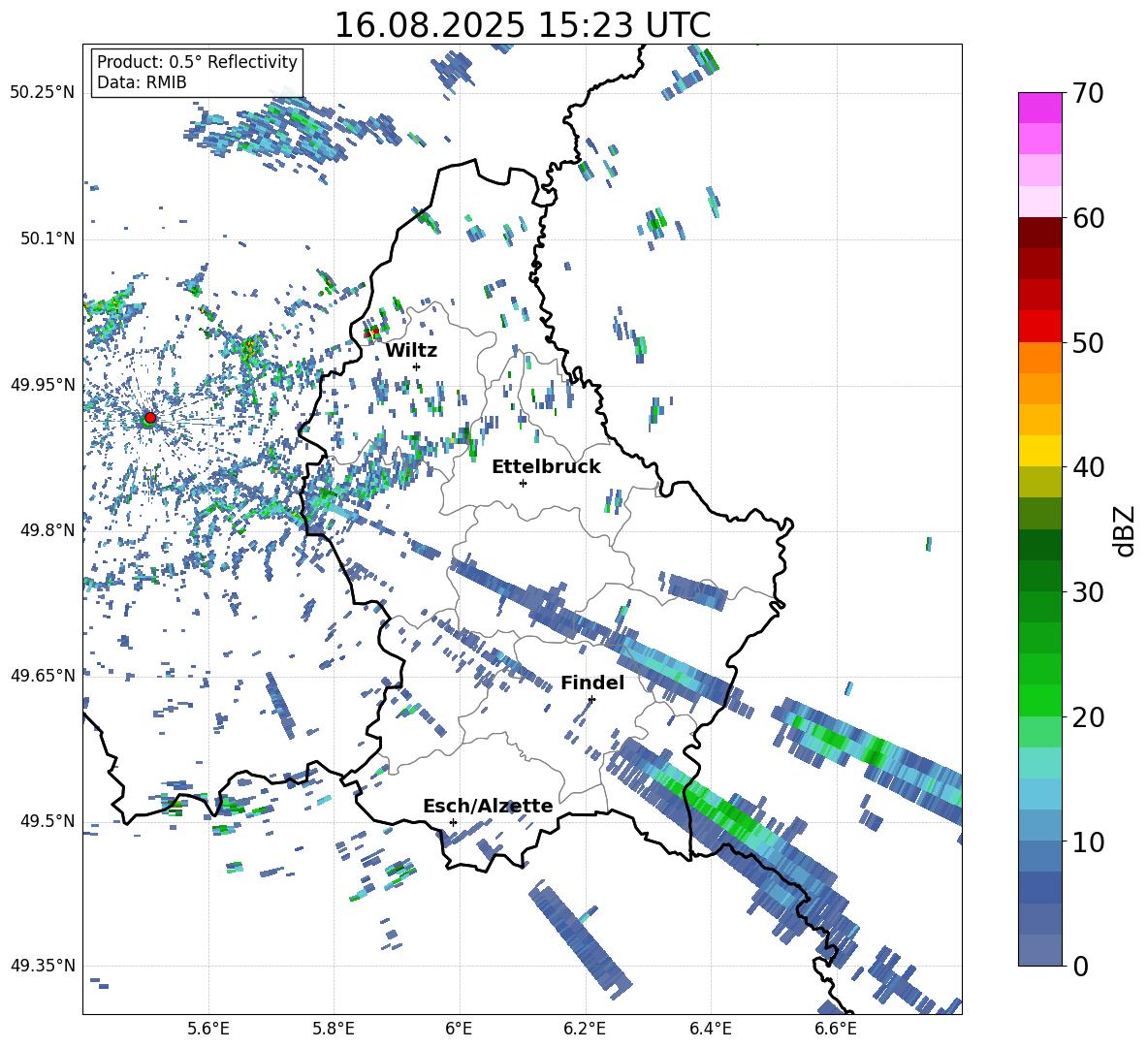
Task: Click the 49.95°N latitude label
Action: [43, 385]
